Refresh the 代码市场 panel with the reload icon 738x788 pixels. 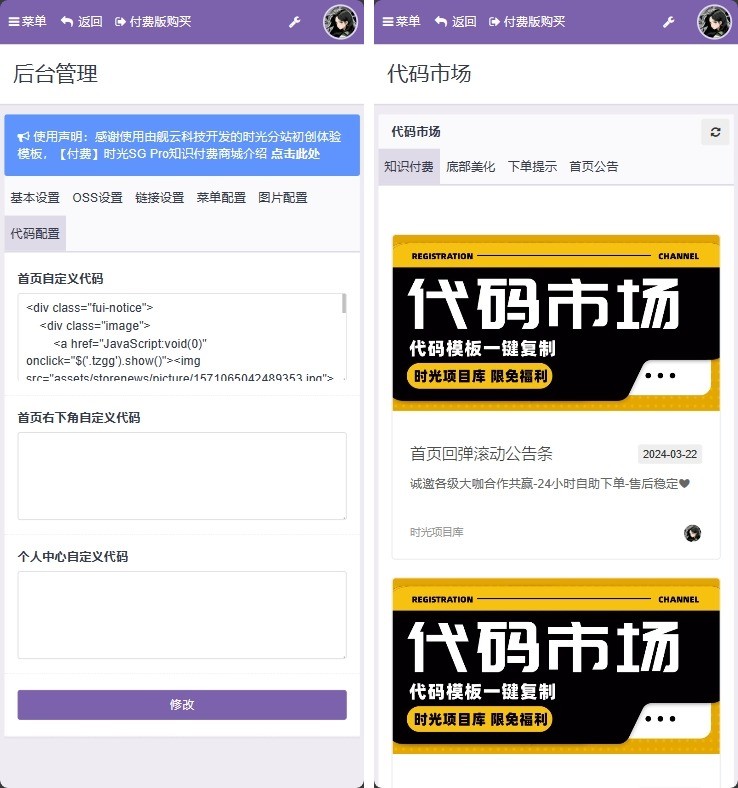click(x=714, y=132)
